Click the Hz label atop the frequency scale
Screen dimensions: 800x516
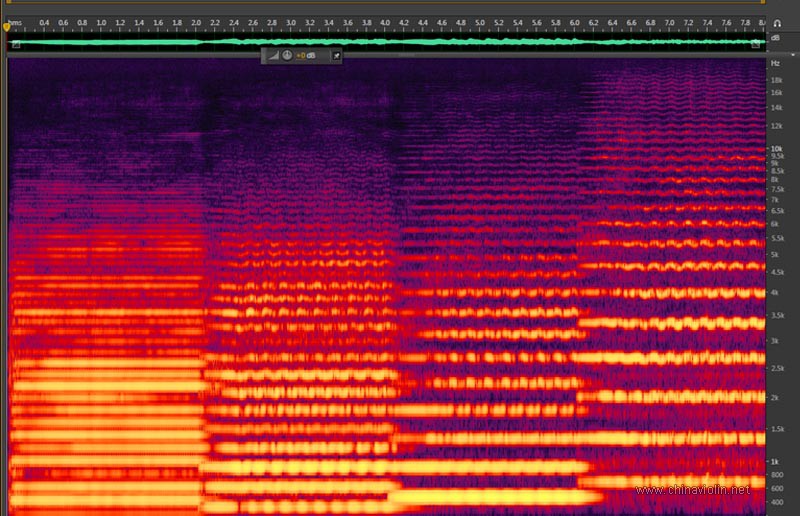[775, 63]
